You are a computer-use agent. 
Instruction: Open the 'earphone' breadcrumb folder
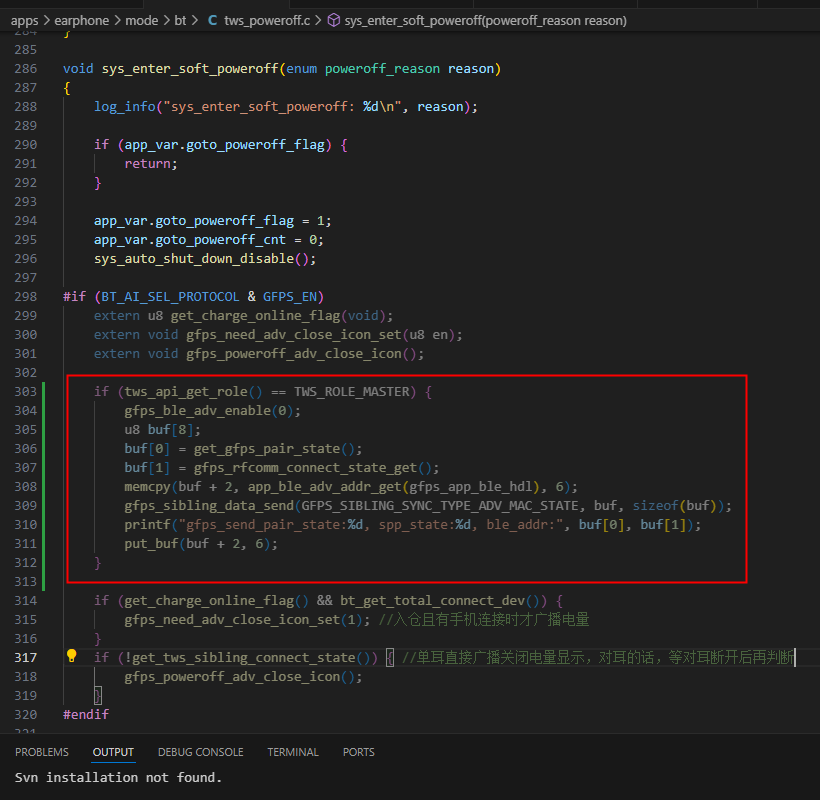[x=82, y=20]
